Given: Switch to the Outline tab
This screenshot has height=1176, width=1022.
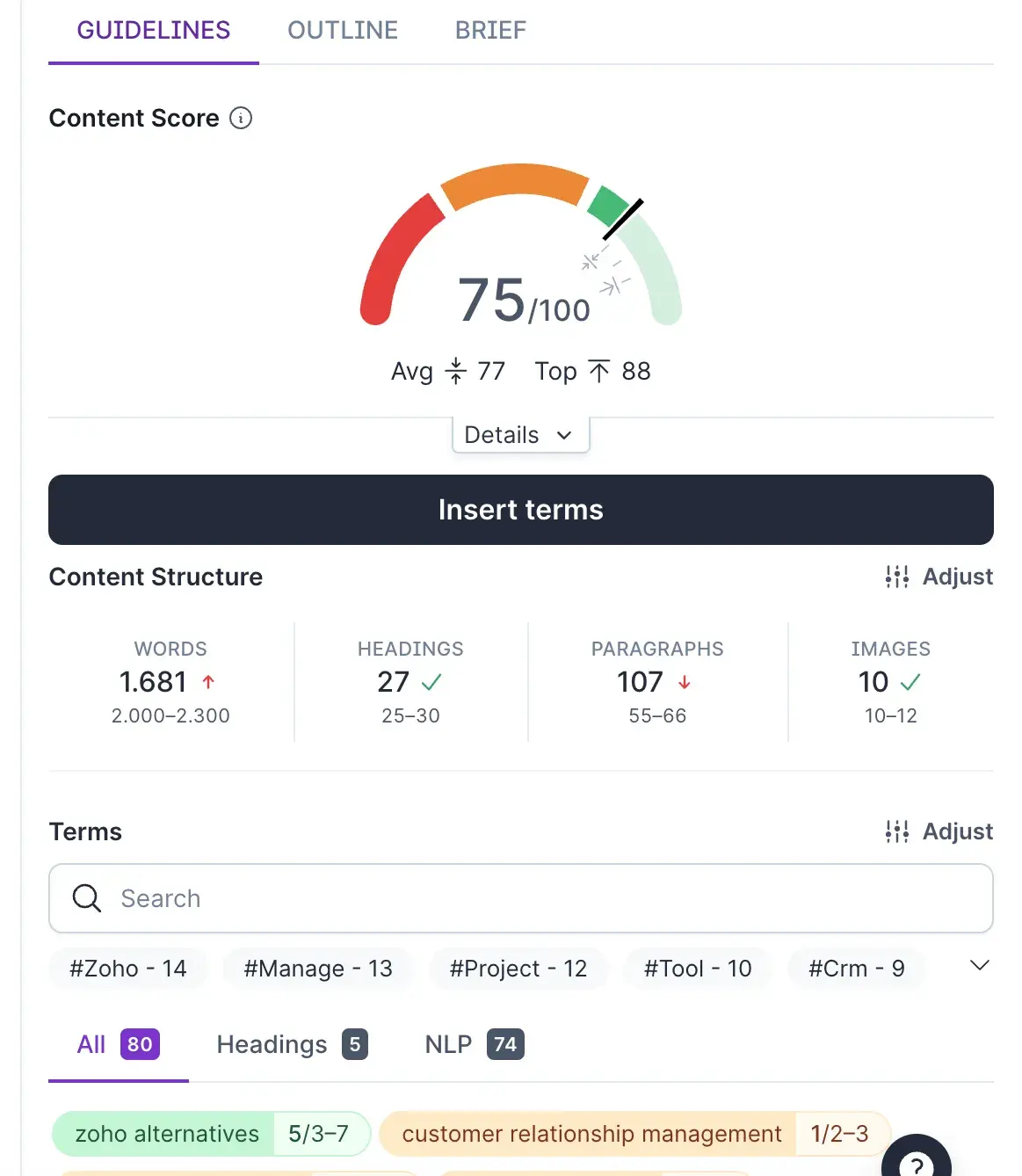Looking at the screenshot, I should click(x=343, y=31).
